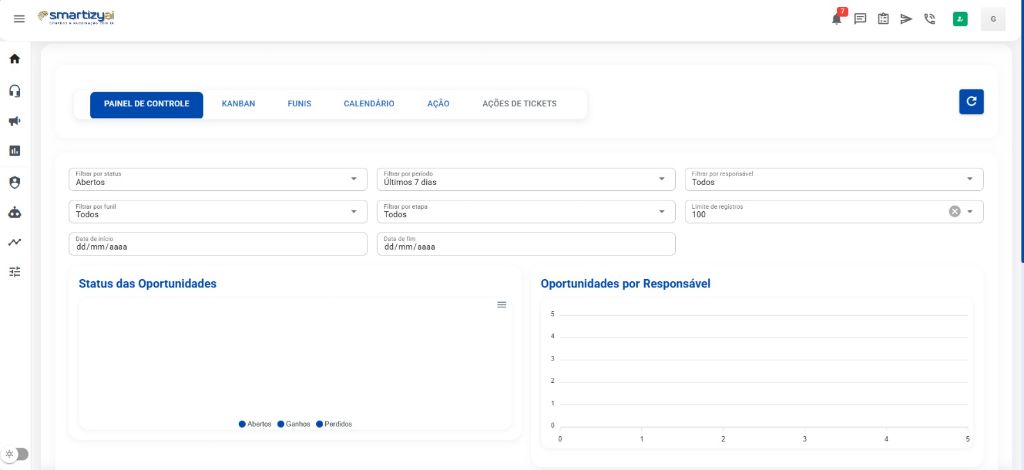This screenshot has height=470, width=1024.
Task: Switch to the Ações de Tickets tab
Action: pyautogui.click(x=519, y=104)
